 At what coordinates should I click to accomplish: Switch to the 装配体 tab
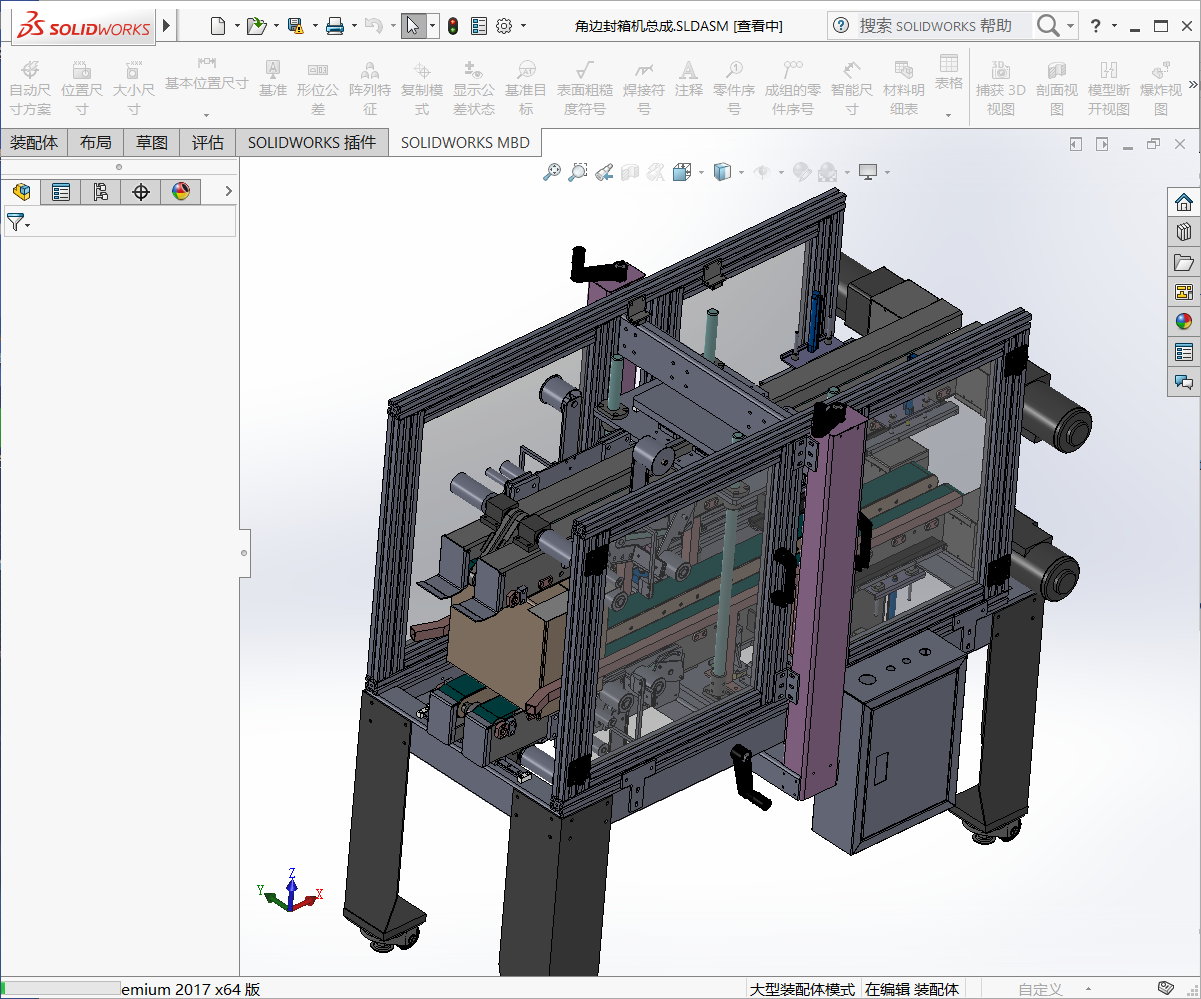pyautogui.click(x=34, y=143)
